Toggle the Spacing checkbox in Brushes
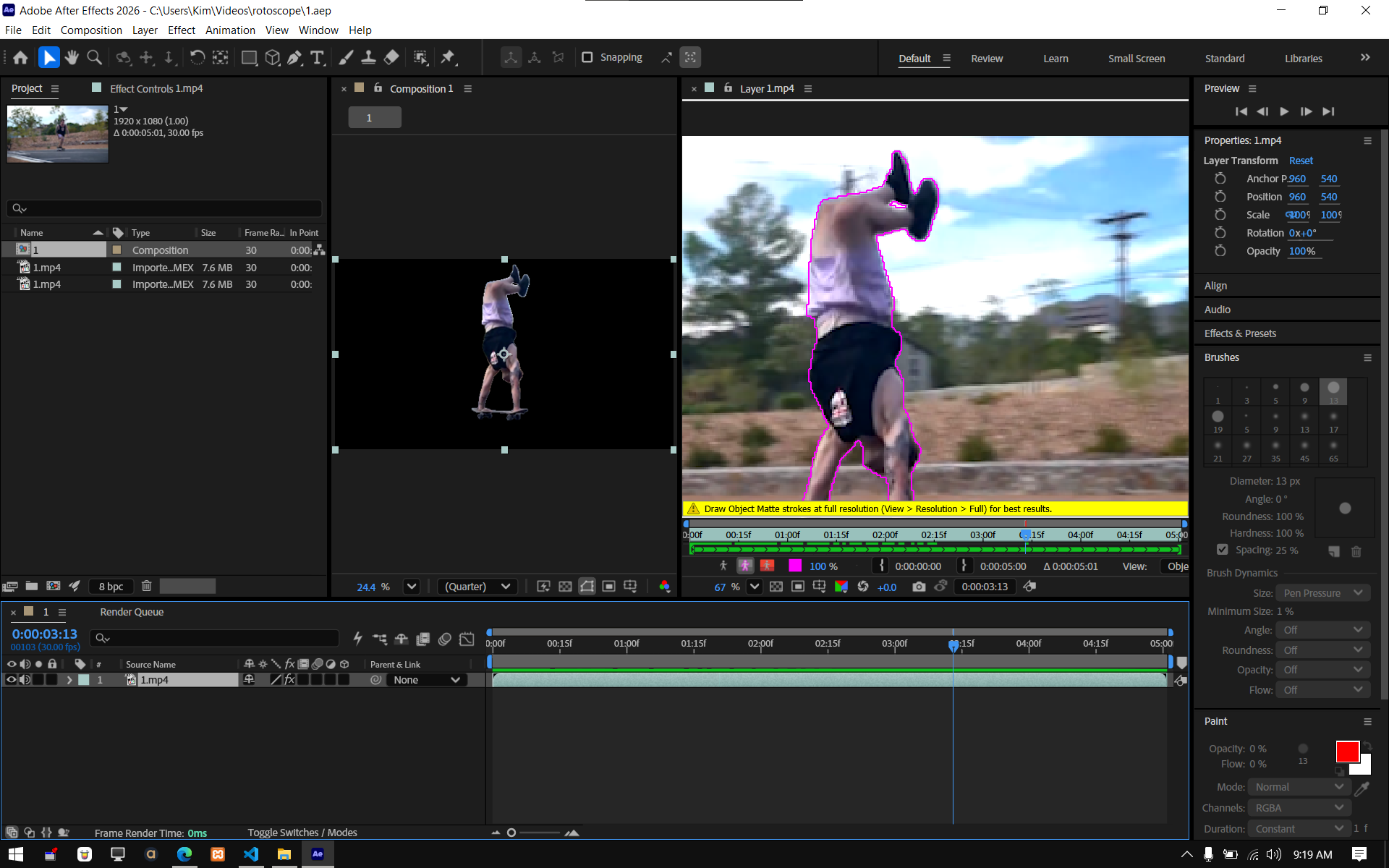Viewport: 1389px width, 868px height. tap(1222, 550)
